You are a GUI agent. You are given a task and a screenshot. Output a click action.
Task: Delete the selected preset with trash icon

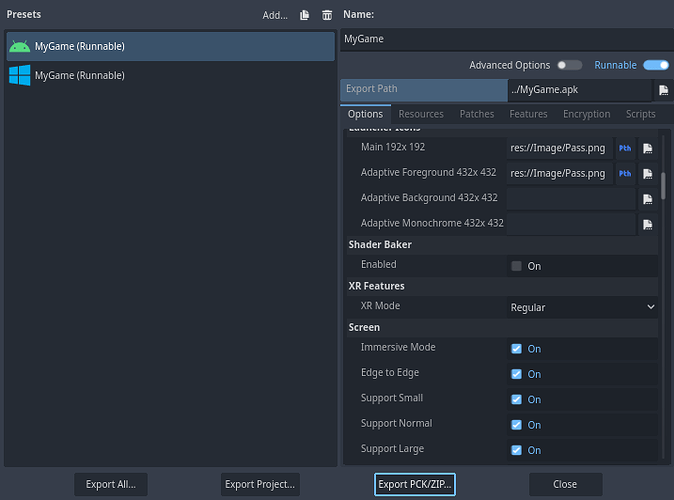pos(327,15)
